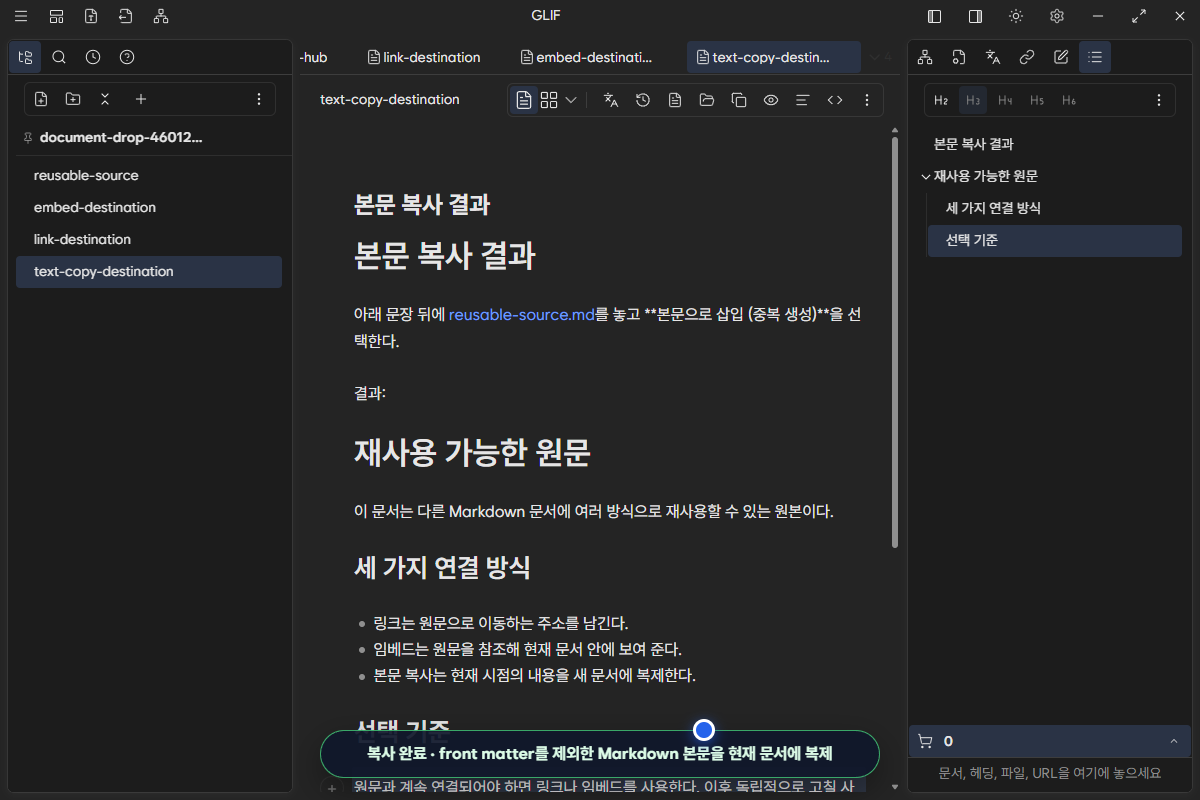Select 선택 기준 in the outline
Image resolution: width=1200 pixels, height=800 pixels.
tap(1054, 240)
